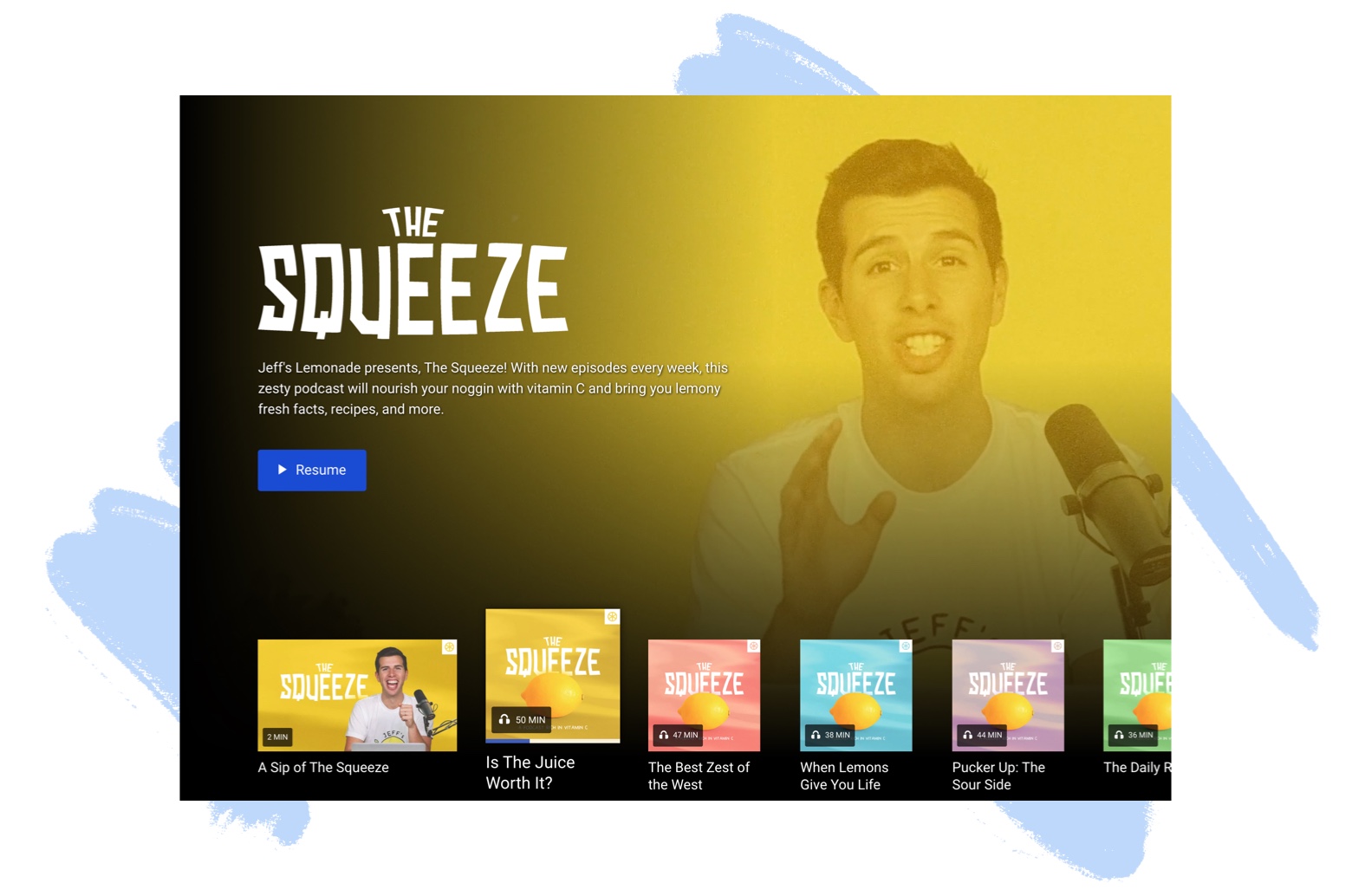Viewport: 1352px width, 896px height.
Task: Click The Squeeze show logo
Action: pyautogui.click(x=413, y=272)
